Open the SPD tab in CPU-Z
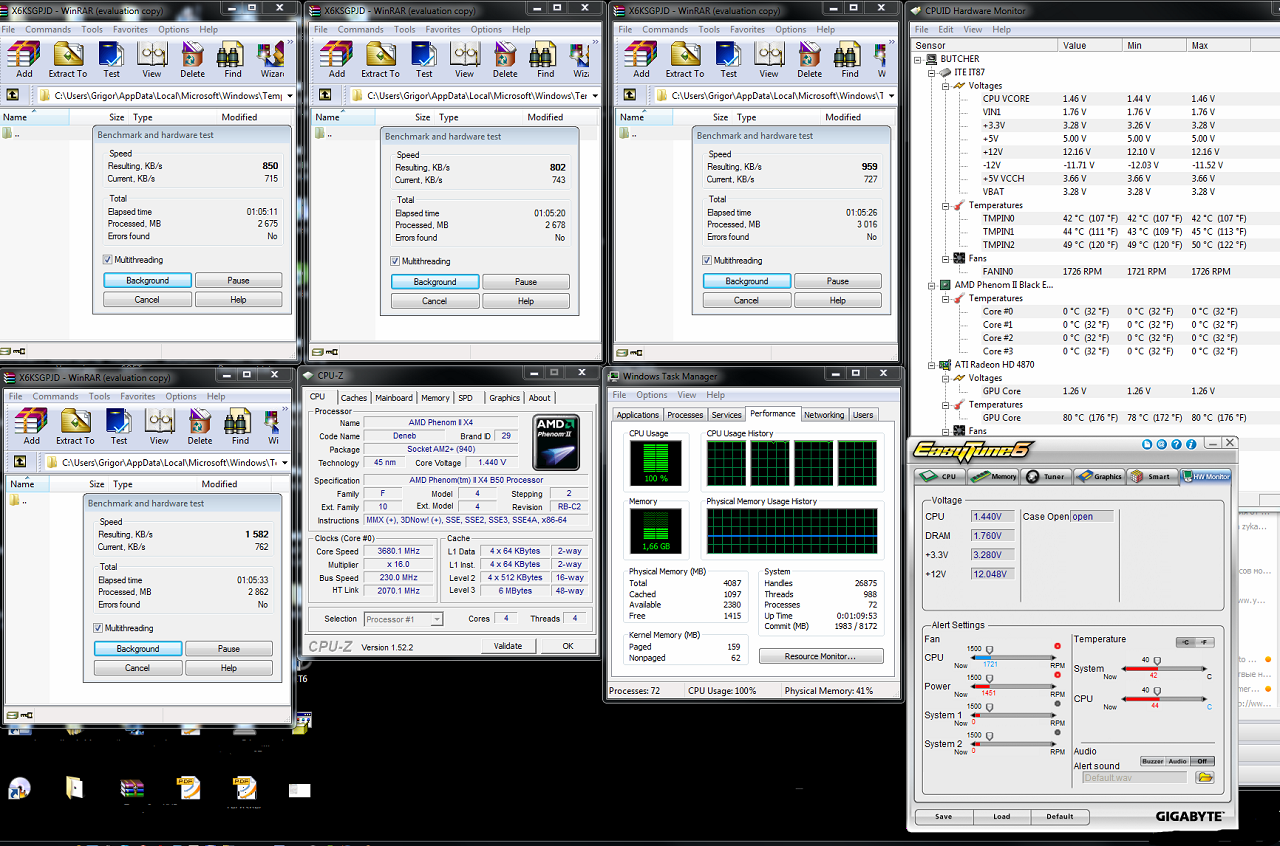Viewport: 1280px width, 846px height. pos(466,398)
